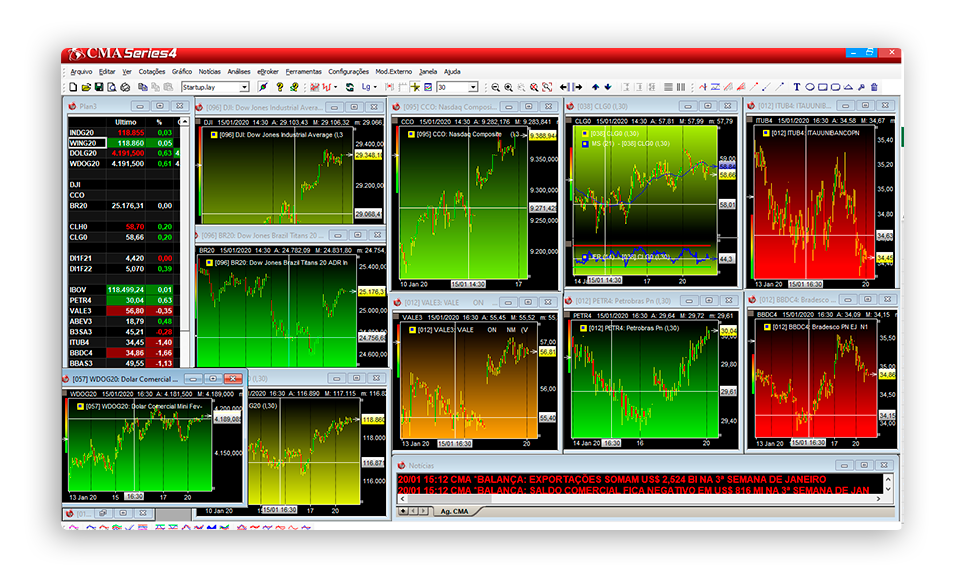Click the blue down arrow icon
The height and width of the screenshot is (578, 964).
tap(608, 87)
